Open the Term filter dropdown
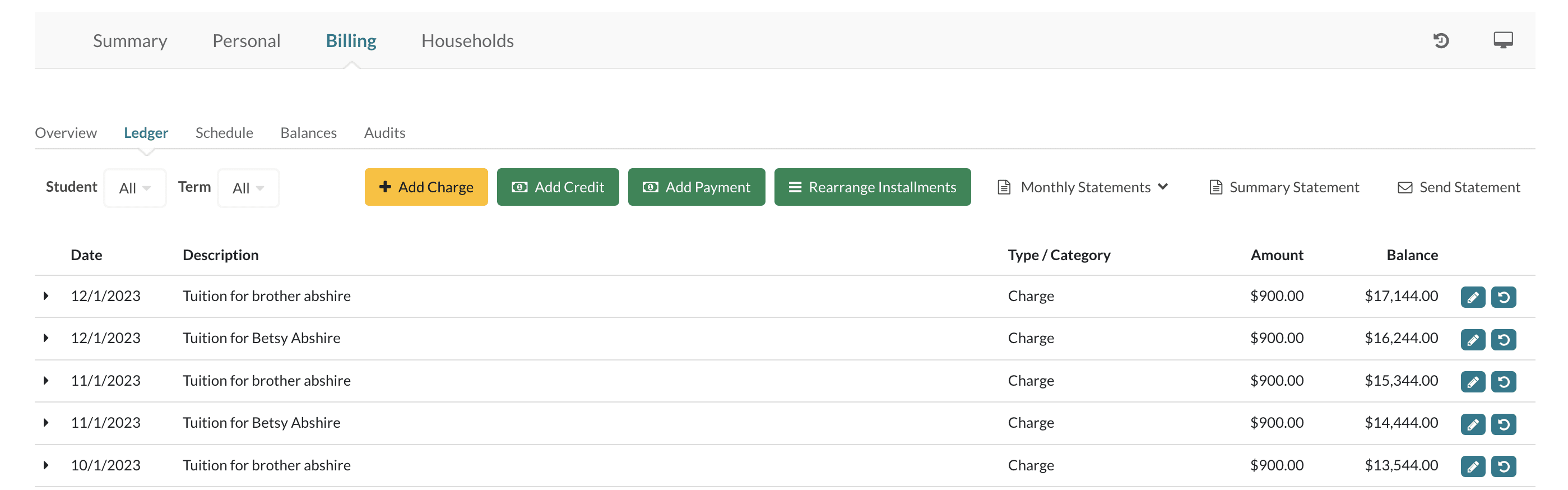1568x490 pixels. tap(248, 187)
